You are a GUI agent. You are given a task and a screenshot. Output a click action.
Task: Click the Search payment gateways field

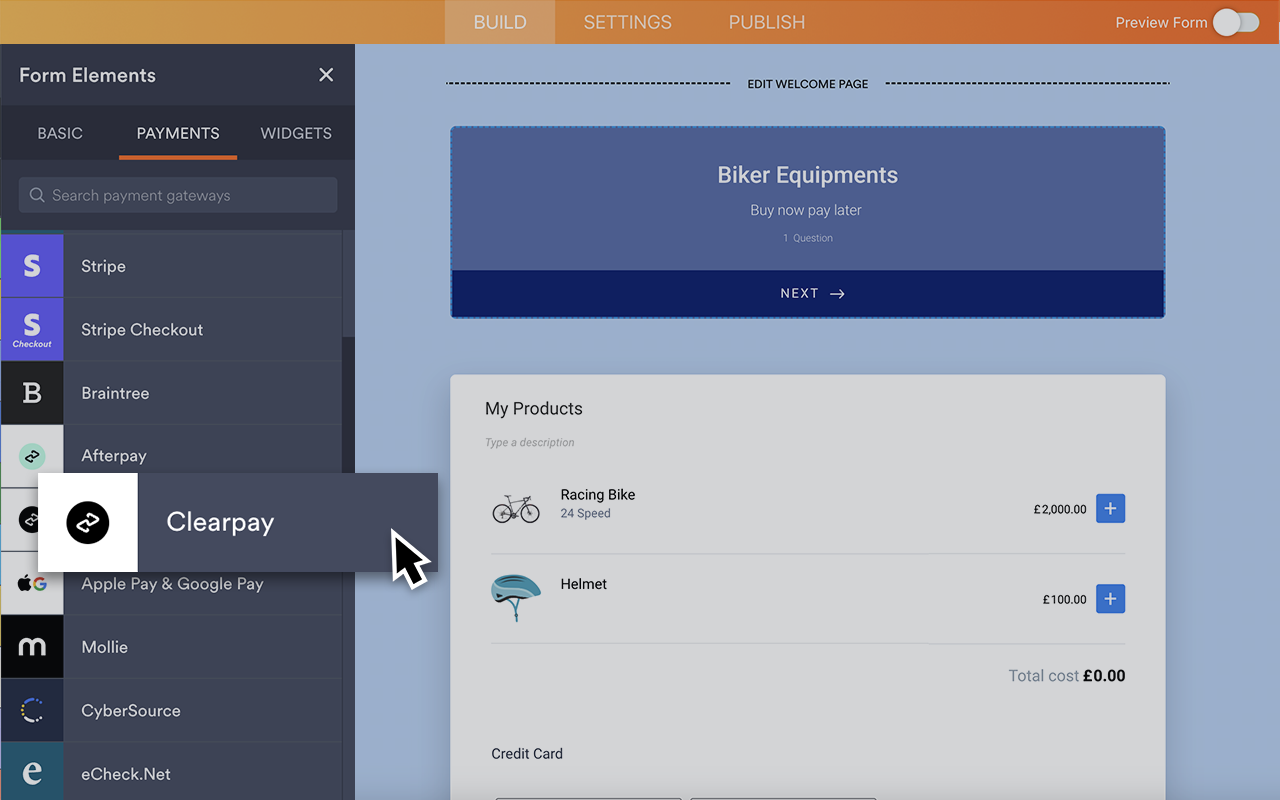(x=178, y=196)
